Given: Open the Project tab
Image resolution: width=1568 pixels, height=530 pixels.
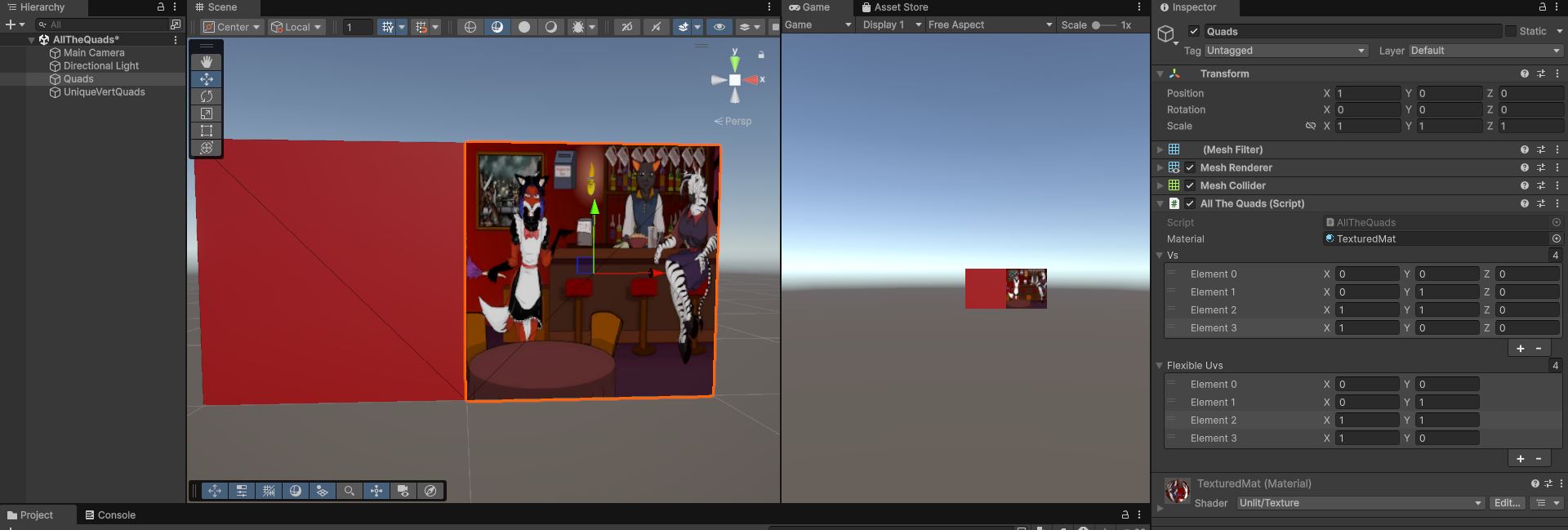Looking at the screenshot, I should click(x=30, y=515).
